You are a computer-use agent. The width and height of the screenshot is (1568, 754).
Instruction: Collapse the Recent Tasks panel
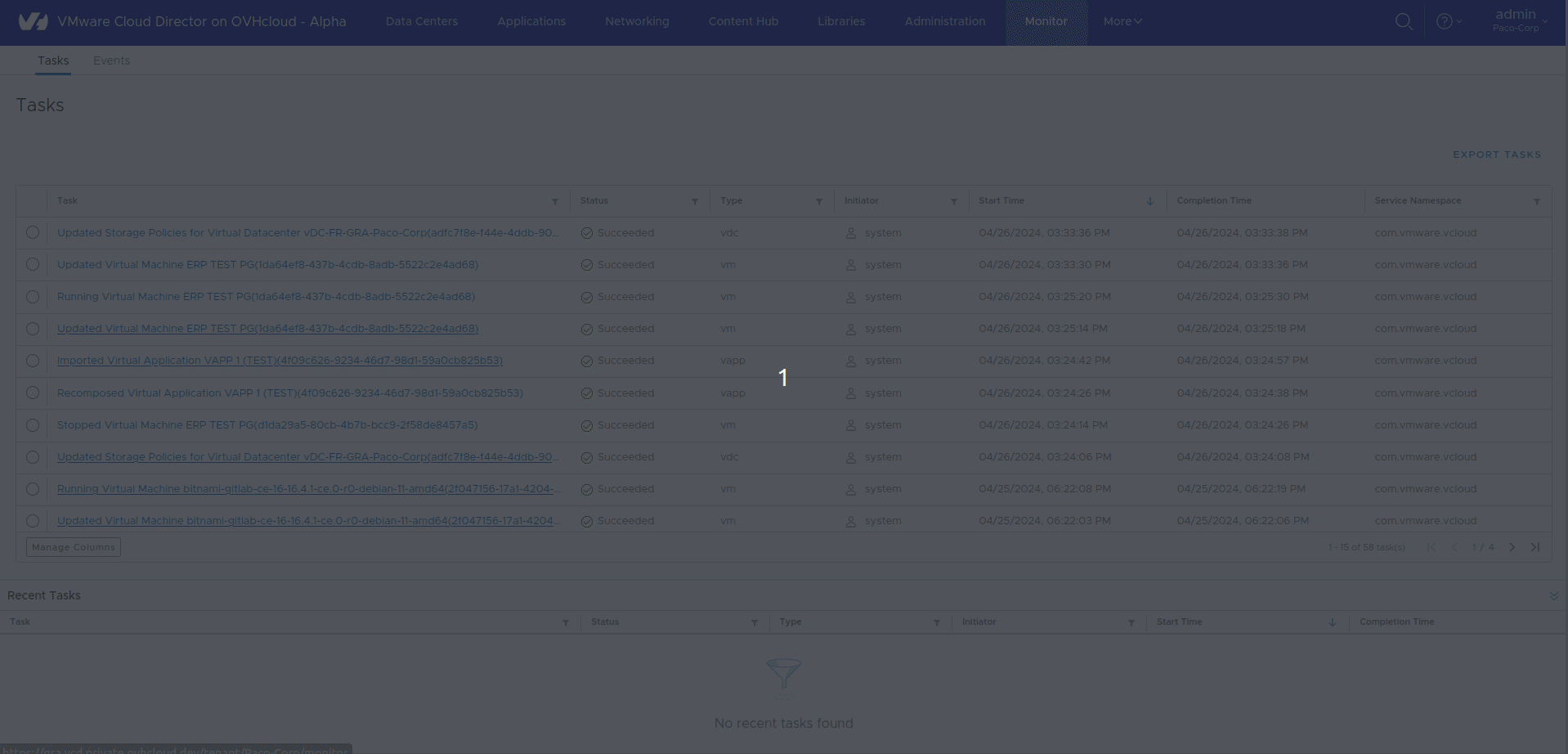(x=1552, y=595)
